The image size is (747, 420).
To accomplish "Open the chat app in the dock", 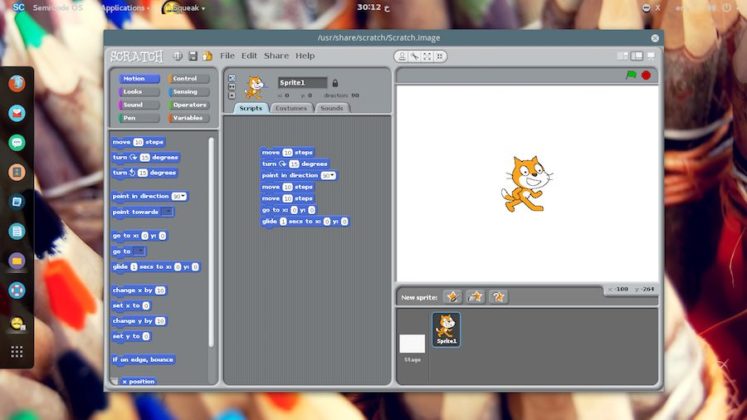I will pyautogui.click(x=17, y=143).
